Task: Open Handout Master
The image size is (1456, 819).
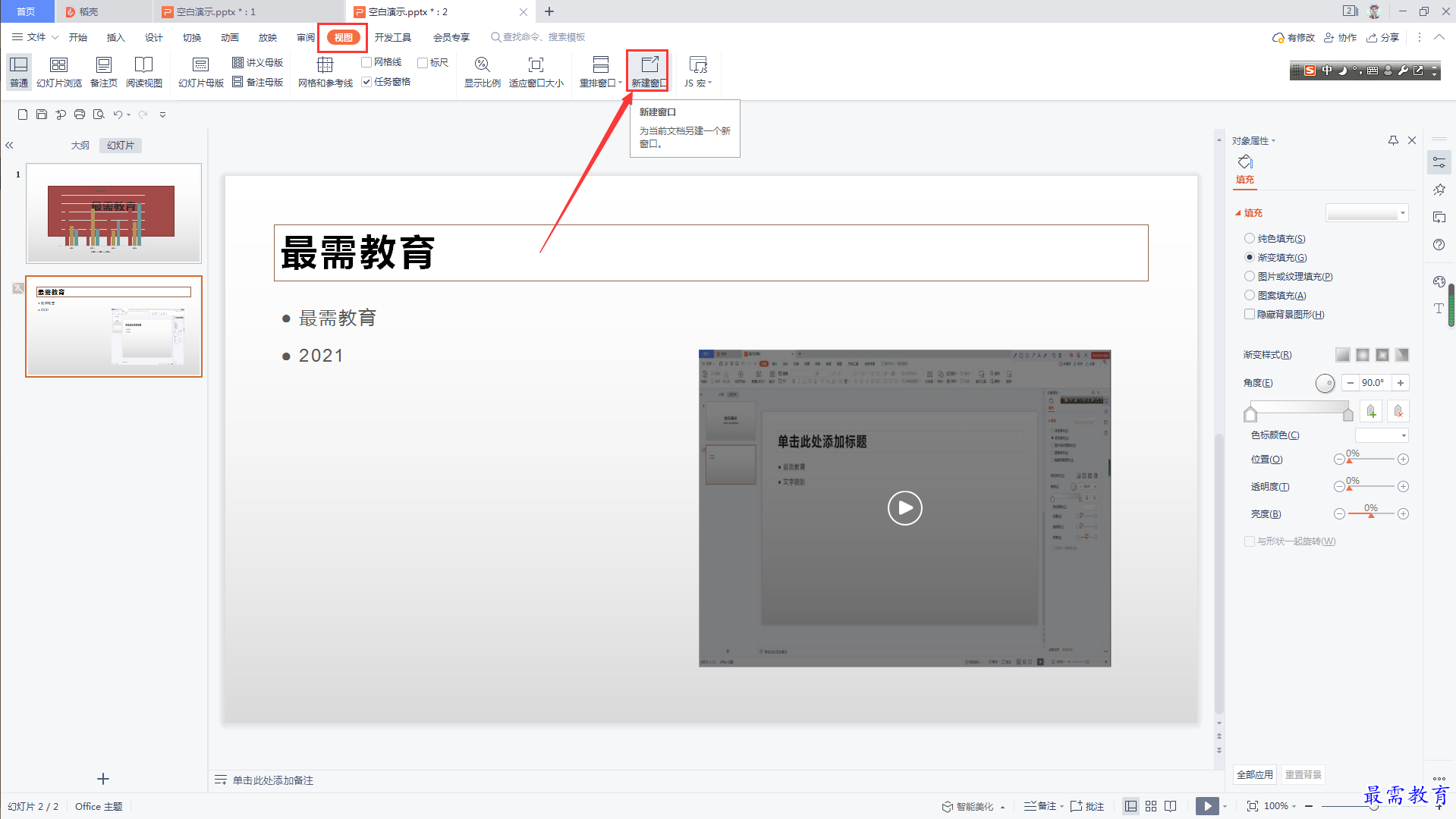Action: pyautogui.click(x=258, y=62)
